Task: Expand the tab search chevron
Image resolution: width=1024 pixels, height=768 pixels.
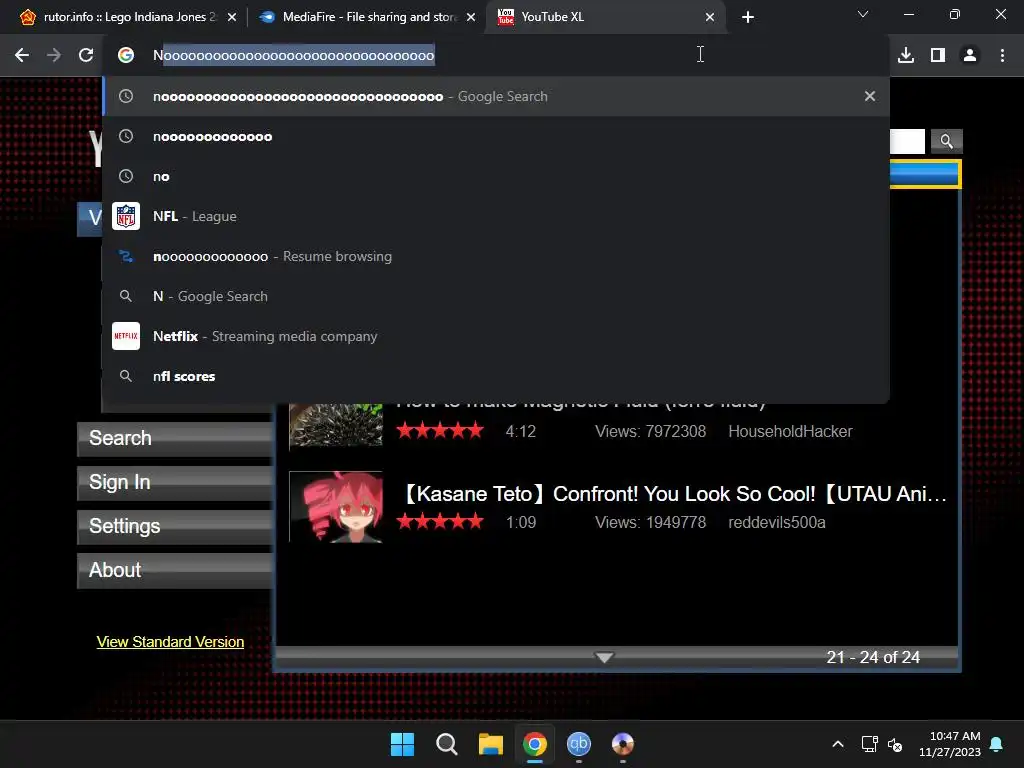Action: pyautogui.click(x=863, y=14)
